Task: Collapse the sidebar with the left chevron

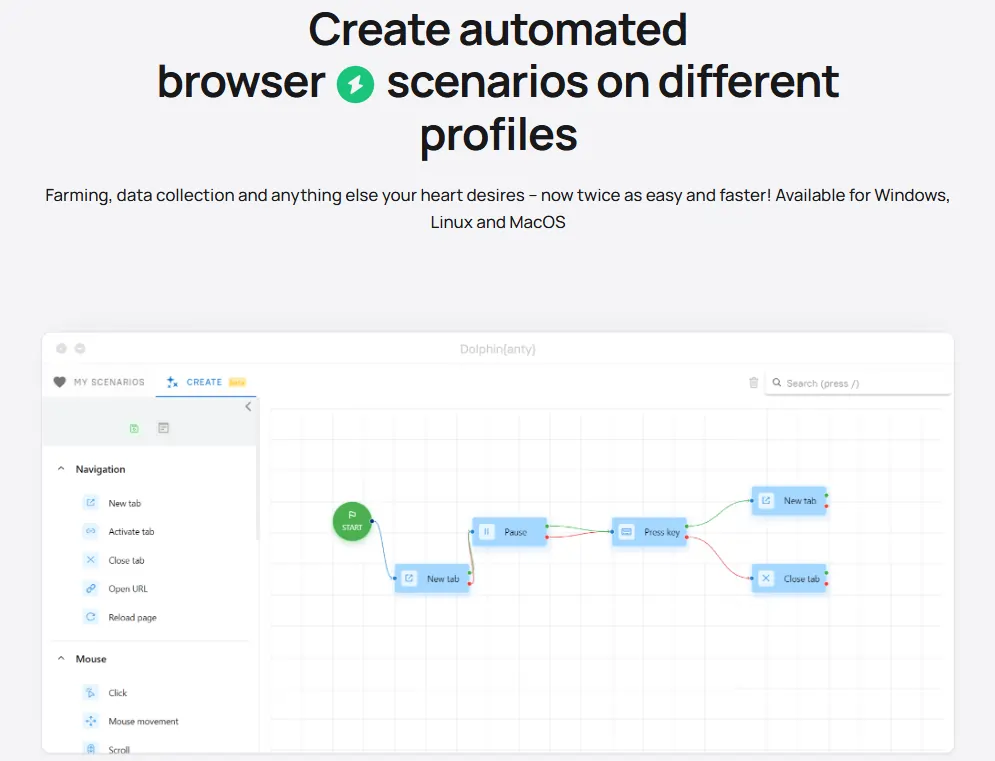Action: pyautogui.click(x=248, y=407)
